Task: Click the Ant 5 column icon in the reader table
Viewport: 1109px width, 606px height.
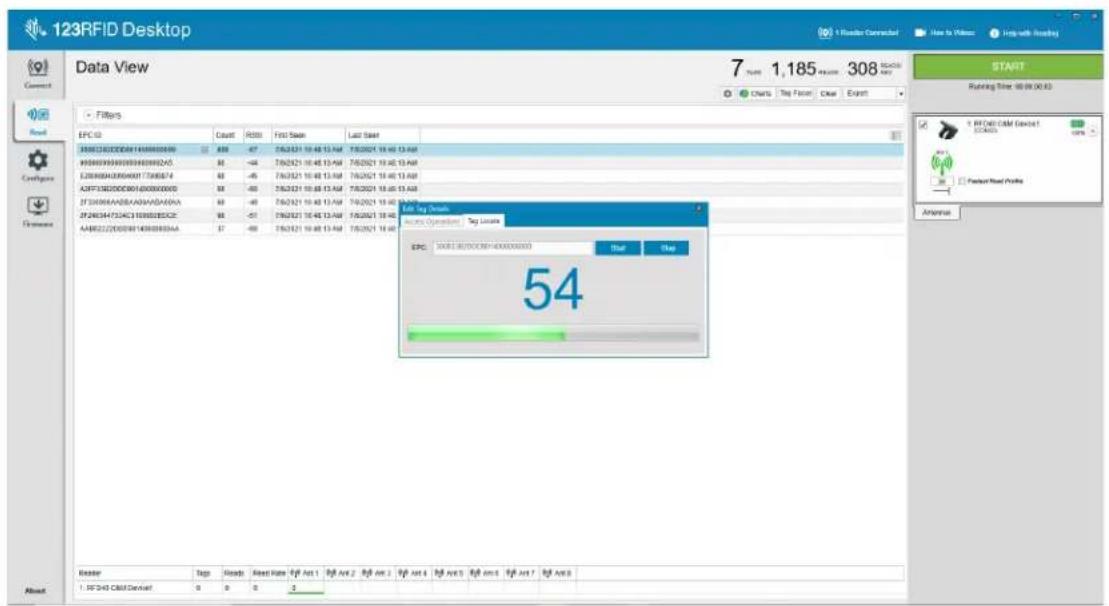Action: coord(439,573)
